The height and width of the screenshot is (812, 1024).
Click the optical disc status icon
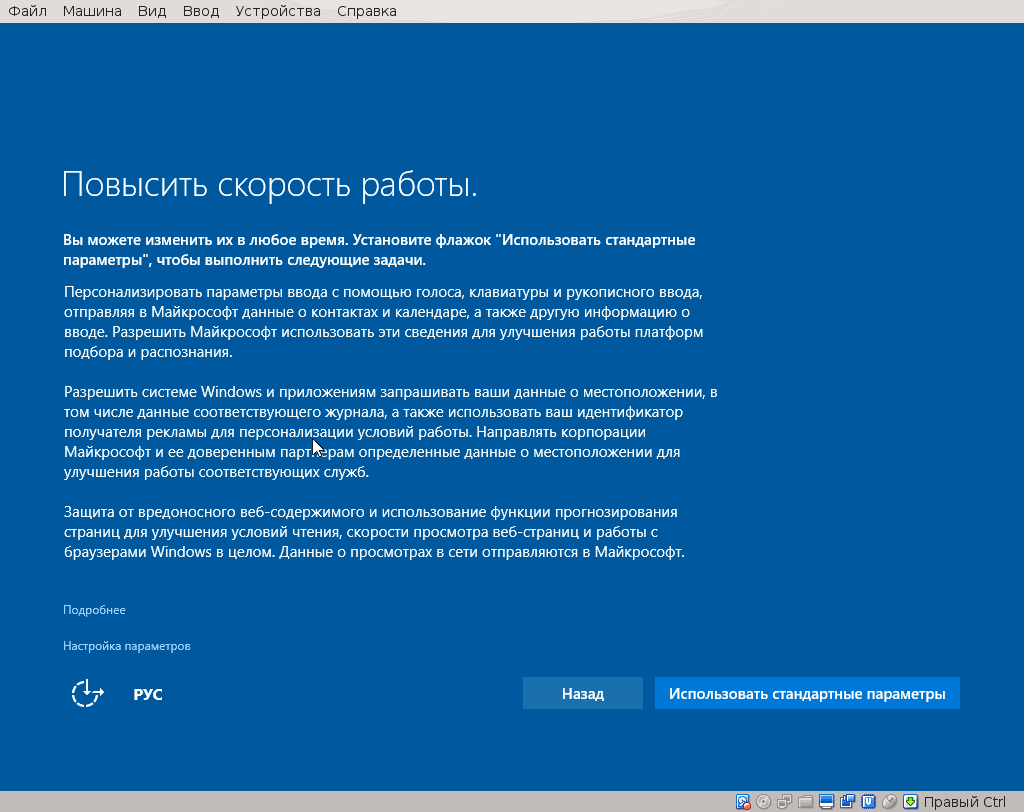point(763,802)
